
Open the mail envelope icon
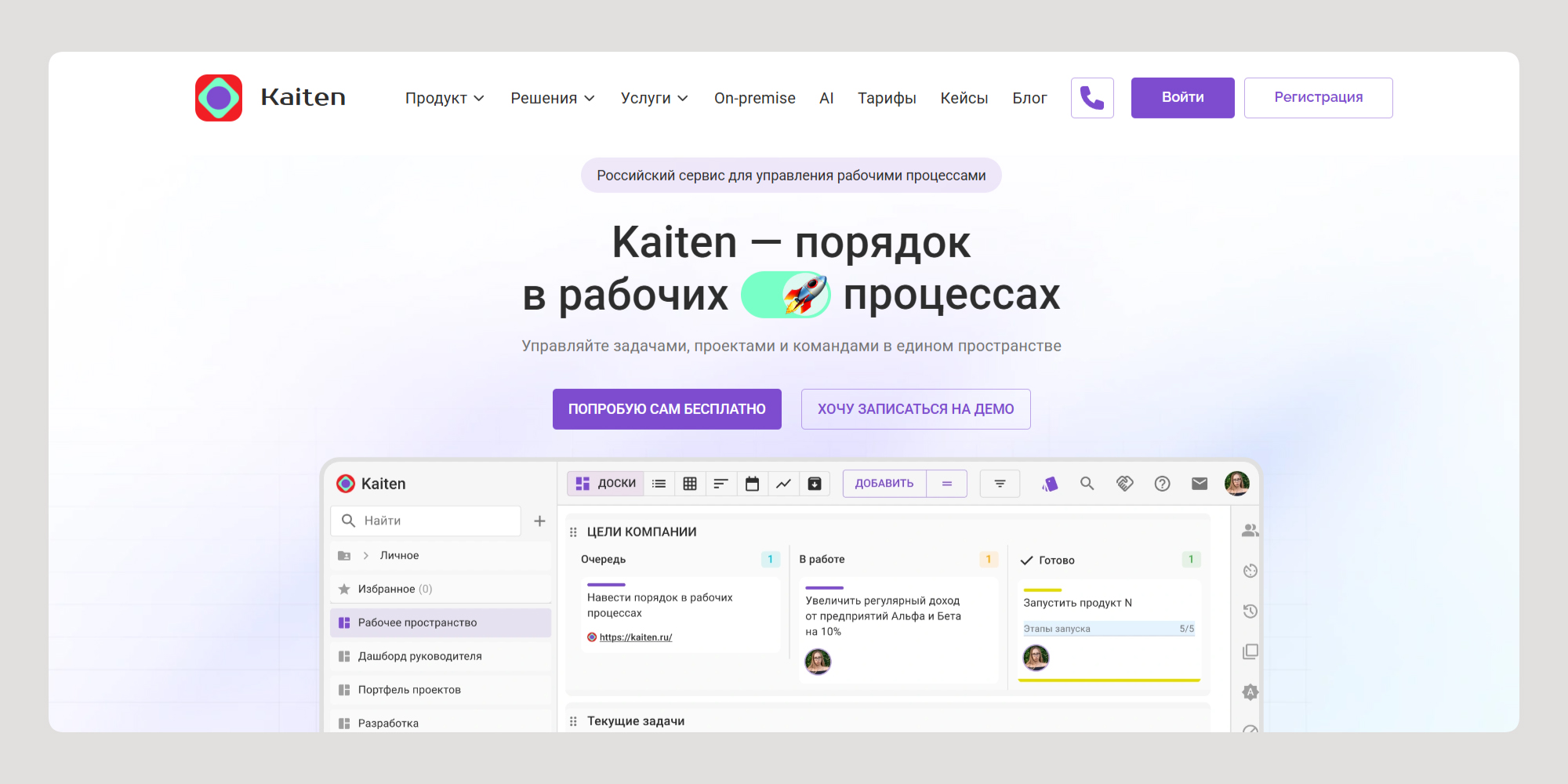1200,484
